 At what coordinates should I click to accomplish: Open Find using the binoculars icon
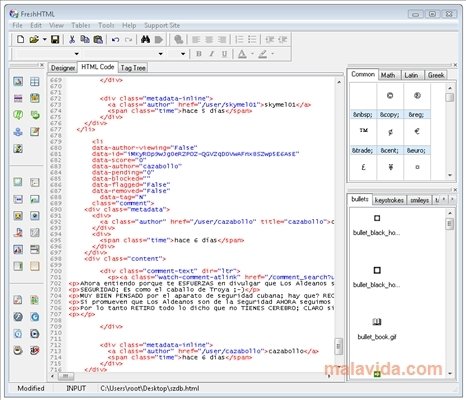145,39
